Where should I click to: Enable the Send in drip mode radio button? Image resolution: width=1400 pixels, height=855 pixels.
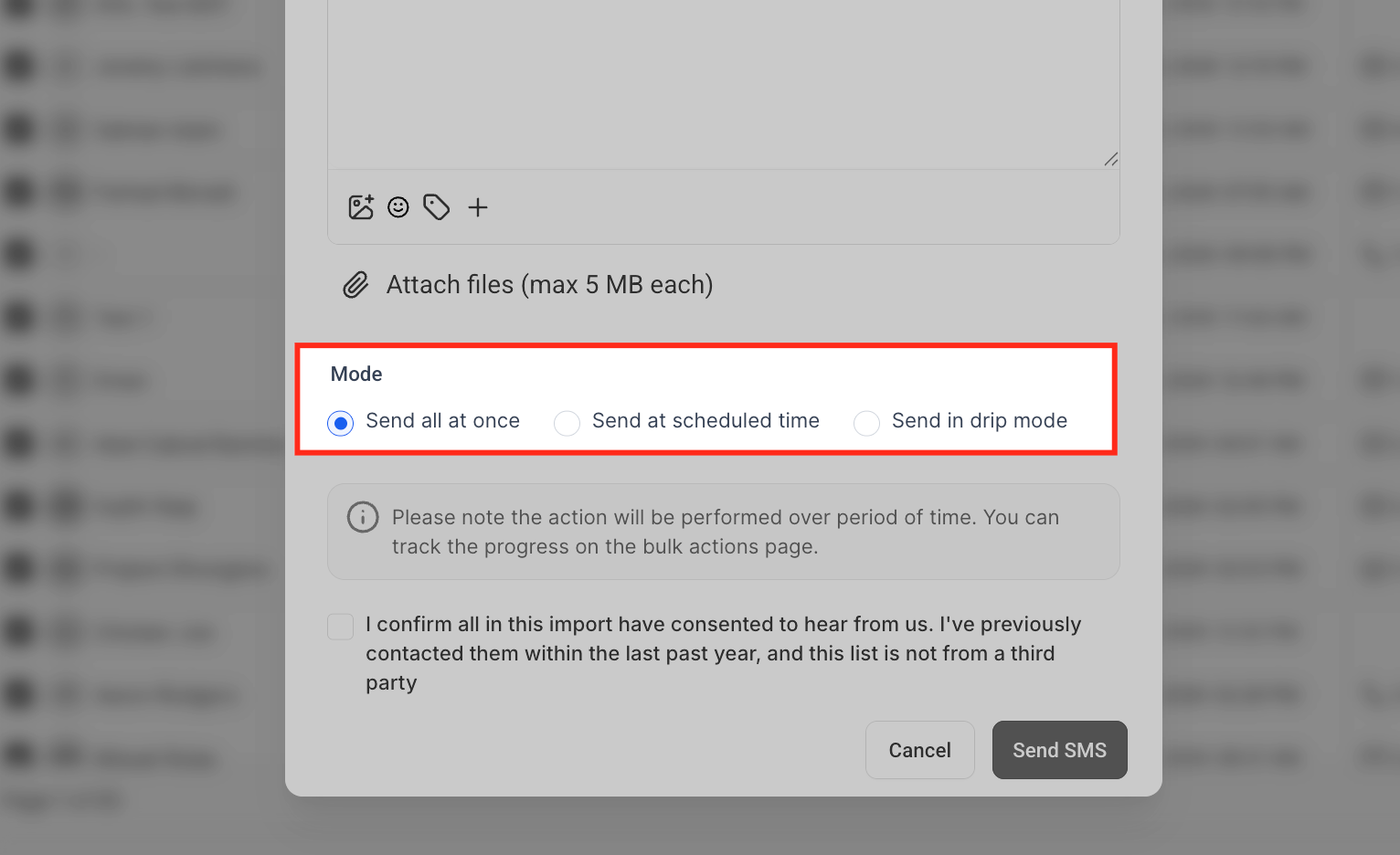click(x=866, y=423)
